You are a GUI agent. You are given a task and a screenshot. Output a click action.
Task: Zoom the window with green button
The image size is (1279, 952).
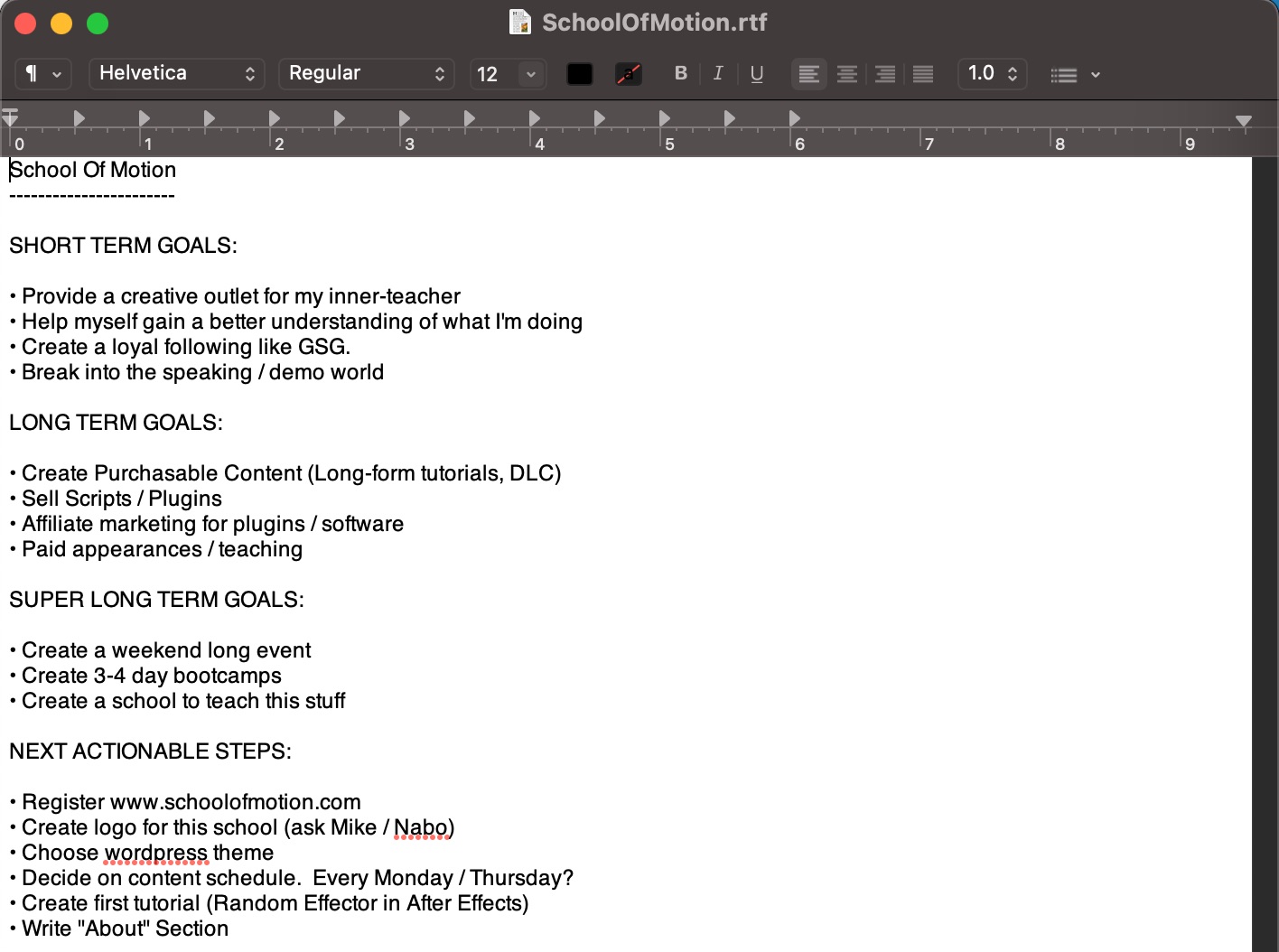98,23
